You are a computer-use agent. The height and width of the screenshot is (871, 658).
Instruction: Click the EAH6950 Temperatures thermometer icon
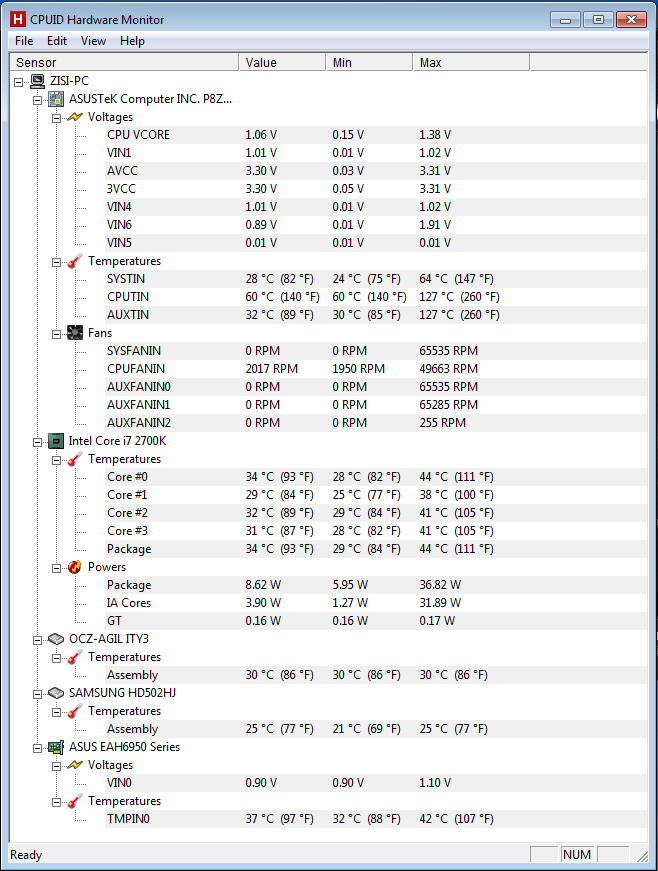click(x=75, y=802)
